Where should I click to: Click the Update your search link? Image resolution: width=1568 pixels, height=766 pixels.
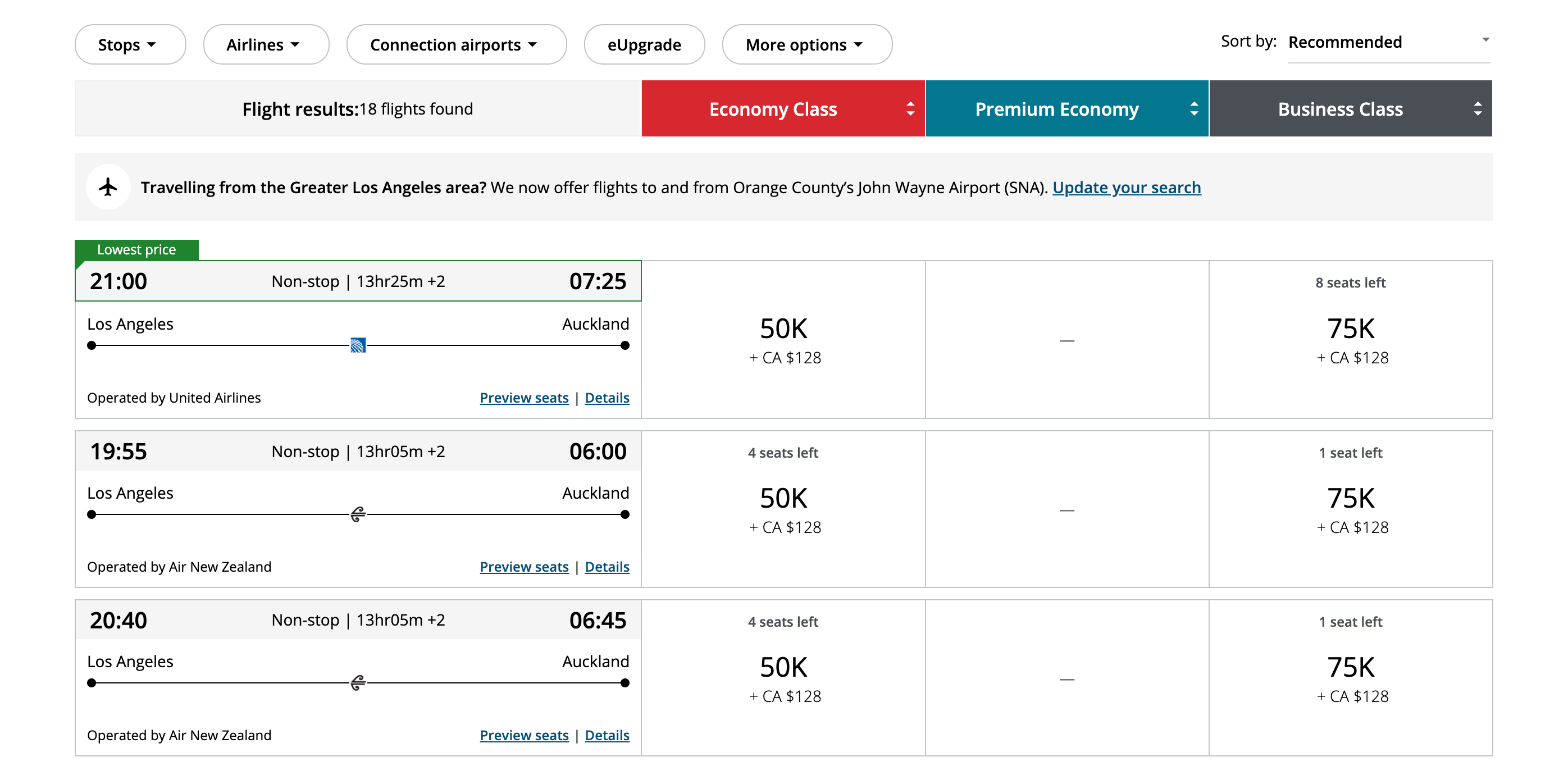point(1126,188)
